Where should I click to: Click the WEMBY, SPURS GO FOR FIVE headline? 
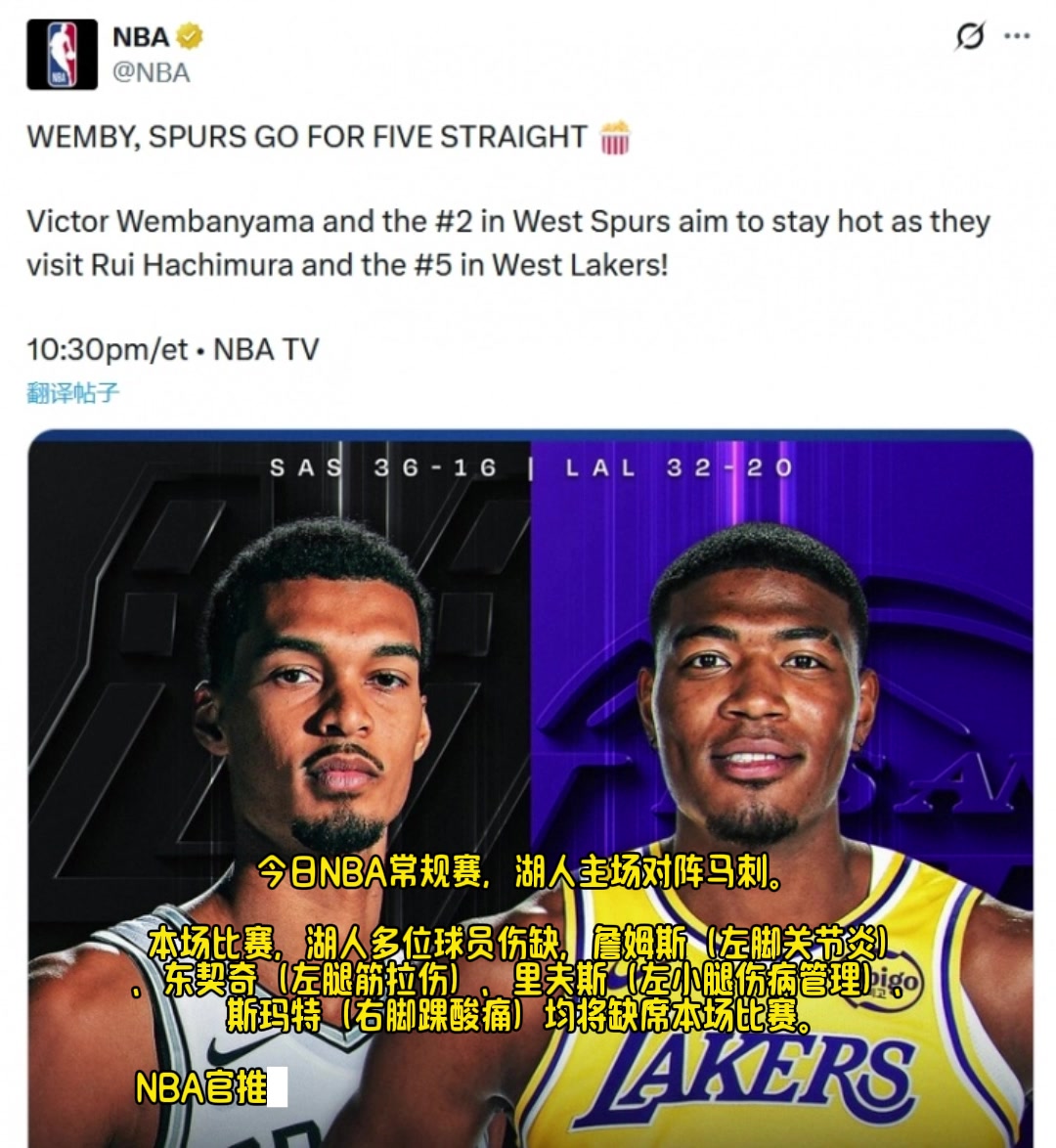pos(307,137)
